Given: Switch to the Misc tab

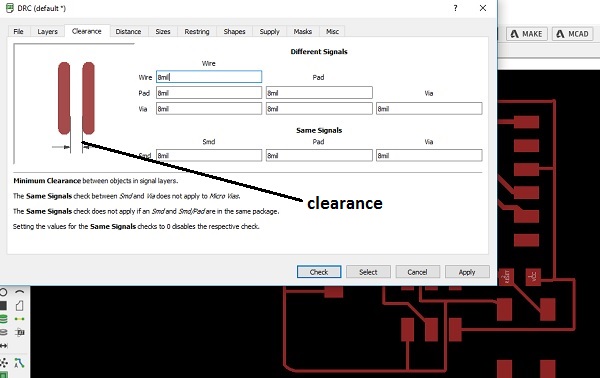Looking at the screenshot, I should tap(333, 31).
